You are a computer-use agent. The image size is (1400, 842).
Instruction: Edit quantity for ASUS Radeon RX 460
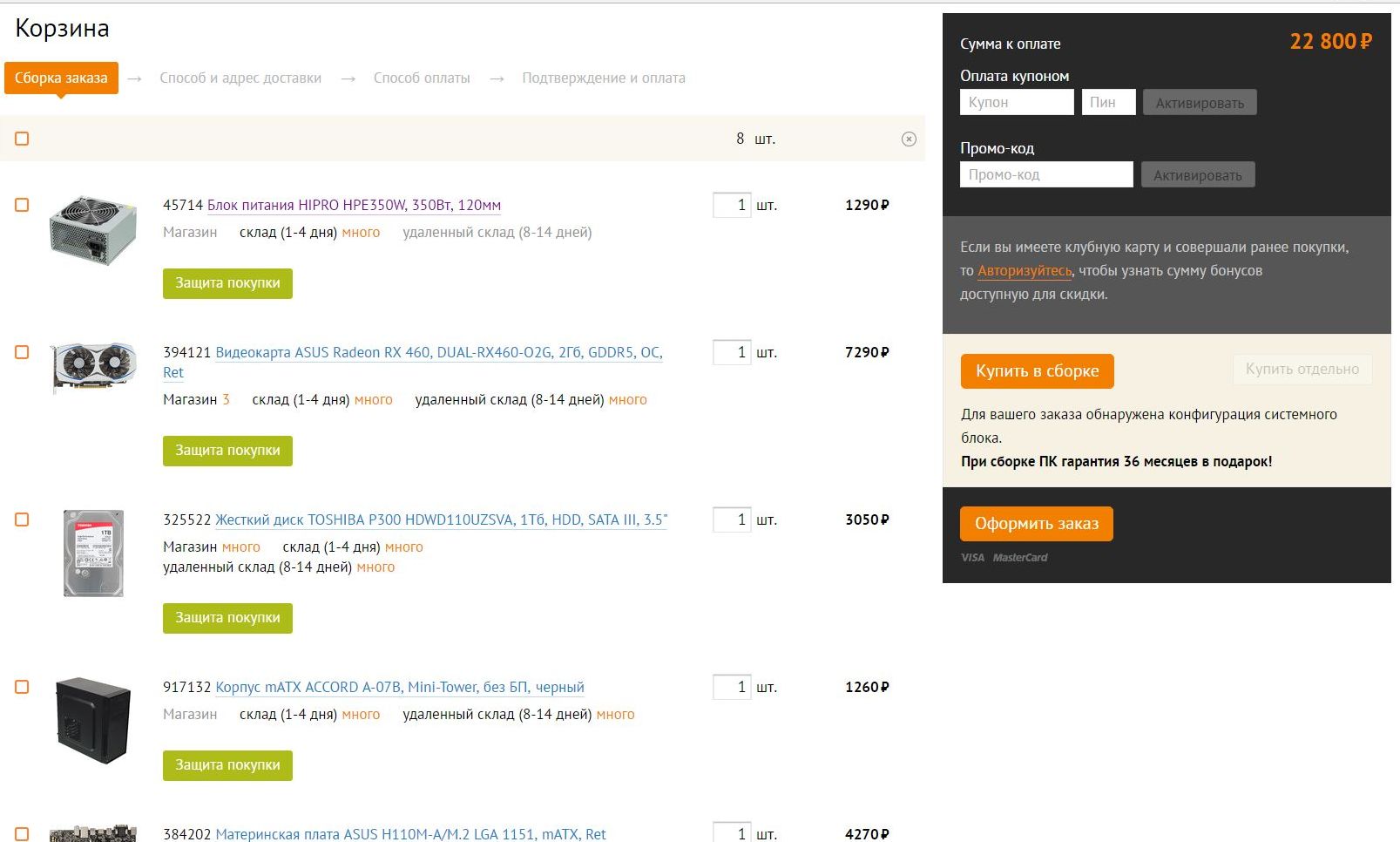(x=732, y=352)
